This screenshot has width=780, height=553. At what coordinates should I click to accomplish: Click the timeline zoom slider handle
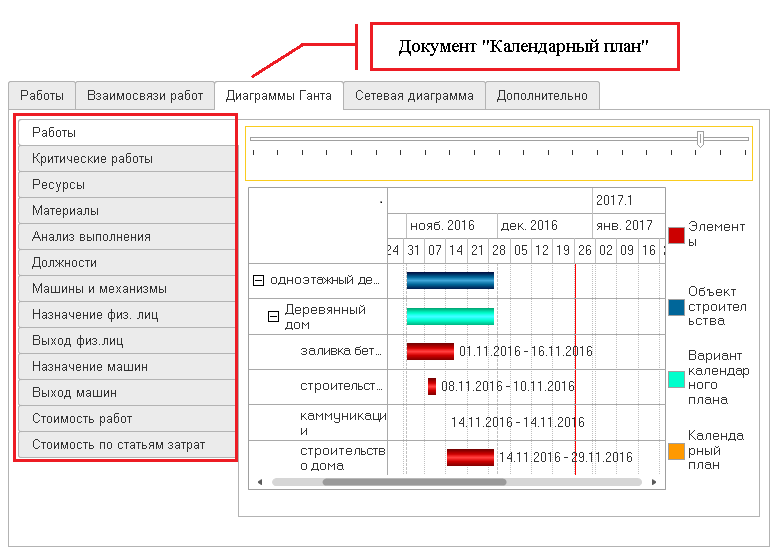[x=700, y=139]
